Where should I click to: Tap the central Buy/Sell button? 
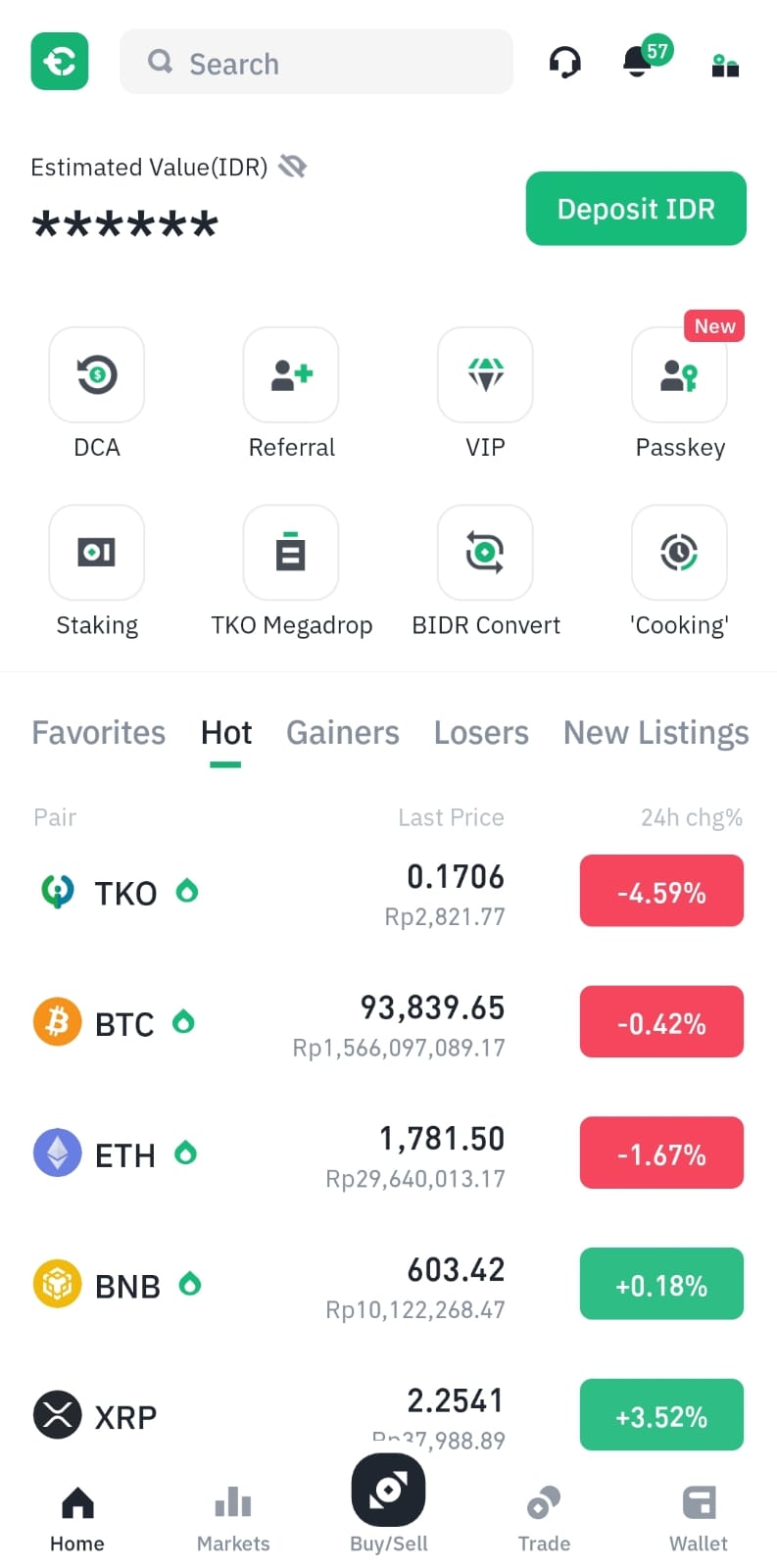[x=388, y=1491]
